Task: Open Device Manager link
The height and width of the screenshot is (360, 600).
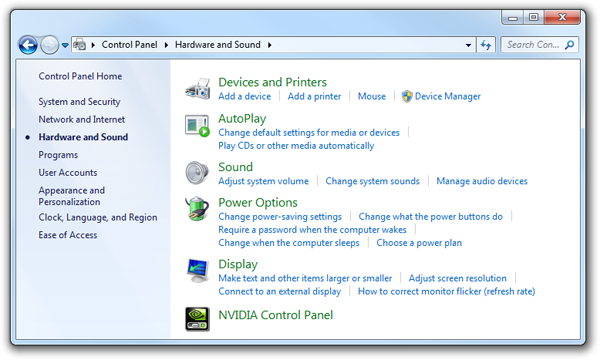Action: tap(448, 96)
